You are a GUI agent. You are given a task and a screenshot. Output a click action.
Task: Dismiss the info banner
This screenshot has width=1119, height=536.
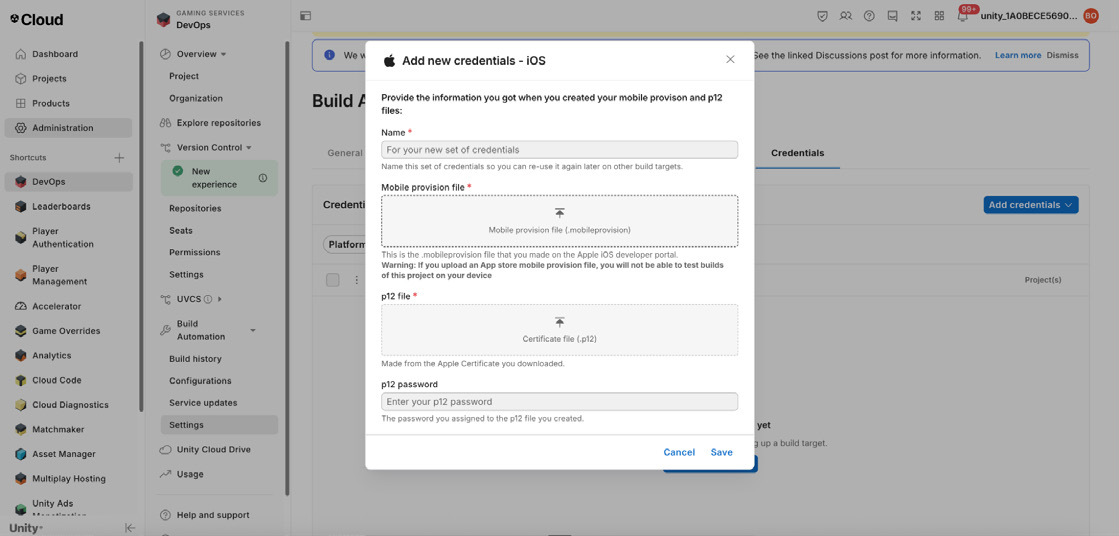tap(1063, 55)
